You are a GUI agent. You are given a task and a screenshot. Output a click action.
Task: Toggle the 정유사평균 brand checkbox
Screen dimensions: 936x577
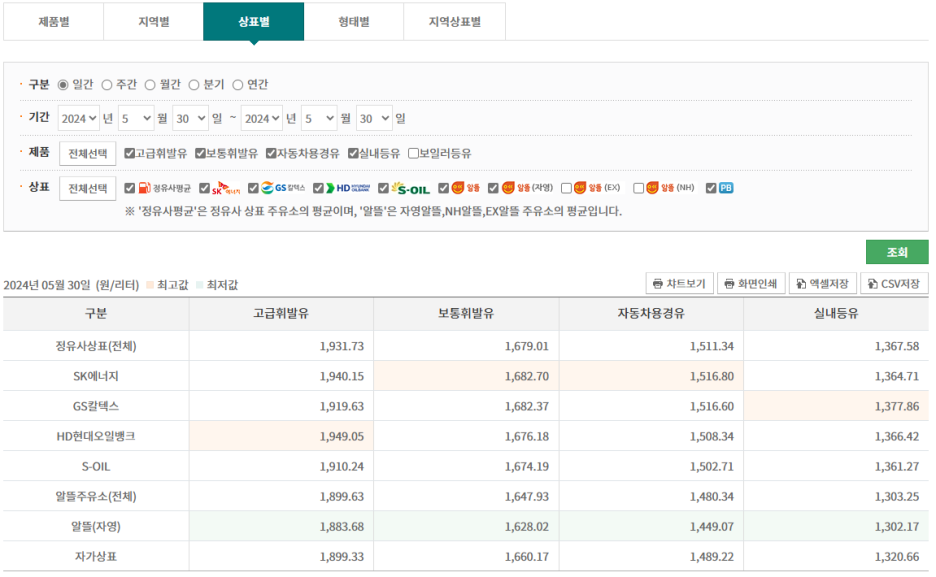point(130,188)
